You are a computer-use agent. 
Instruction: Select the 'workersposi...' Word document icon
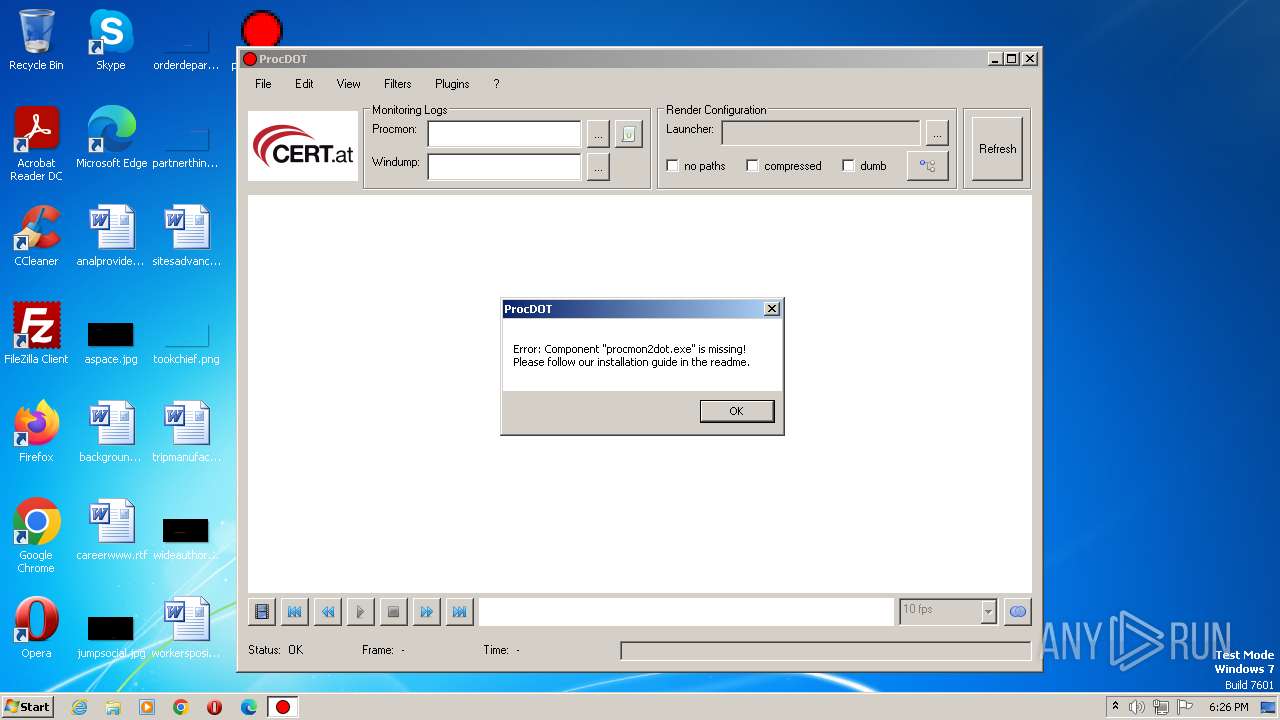[x=186, y=628]
